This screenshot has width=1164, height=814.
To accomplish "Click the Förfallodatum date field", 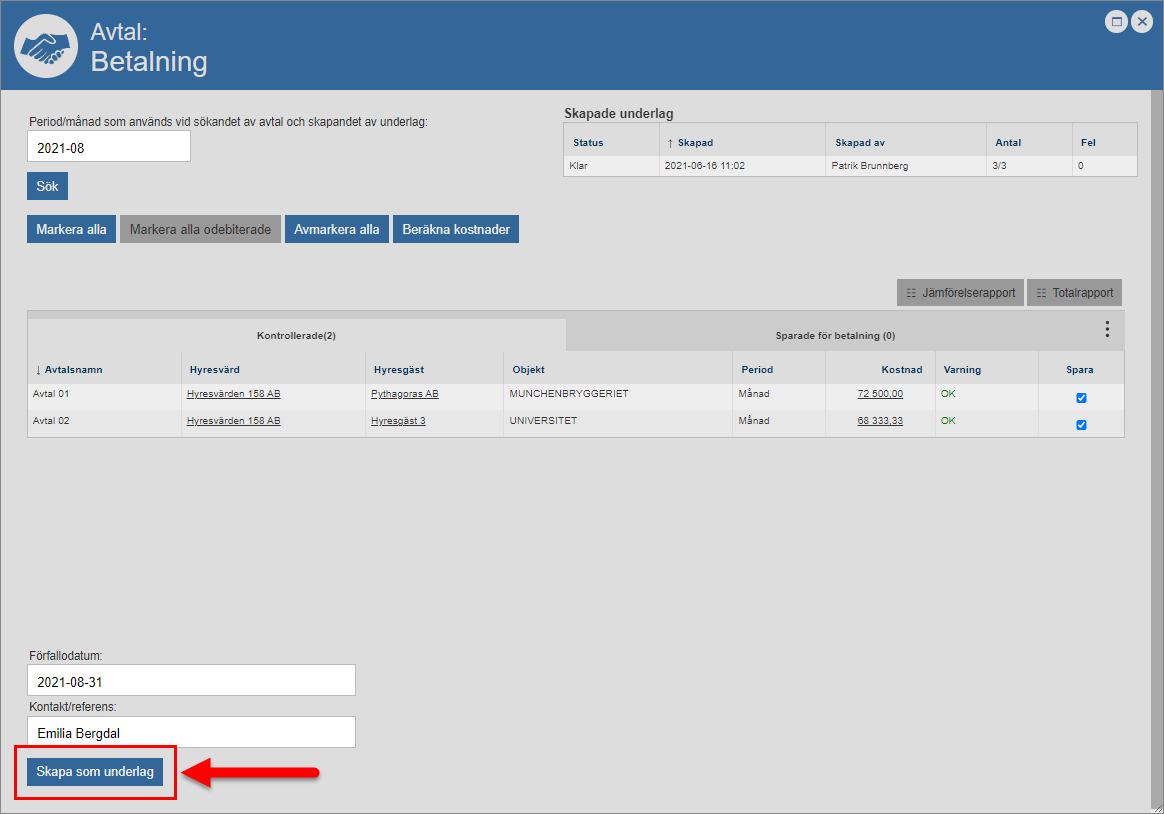I will [191, 681].
